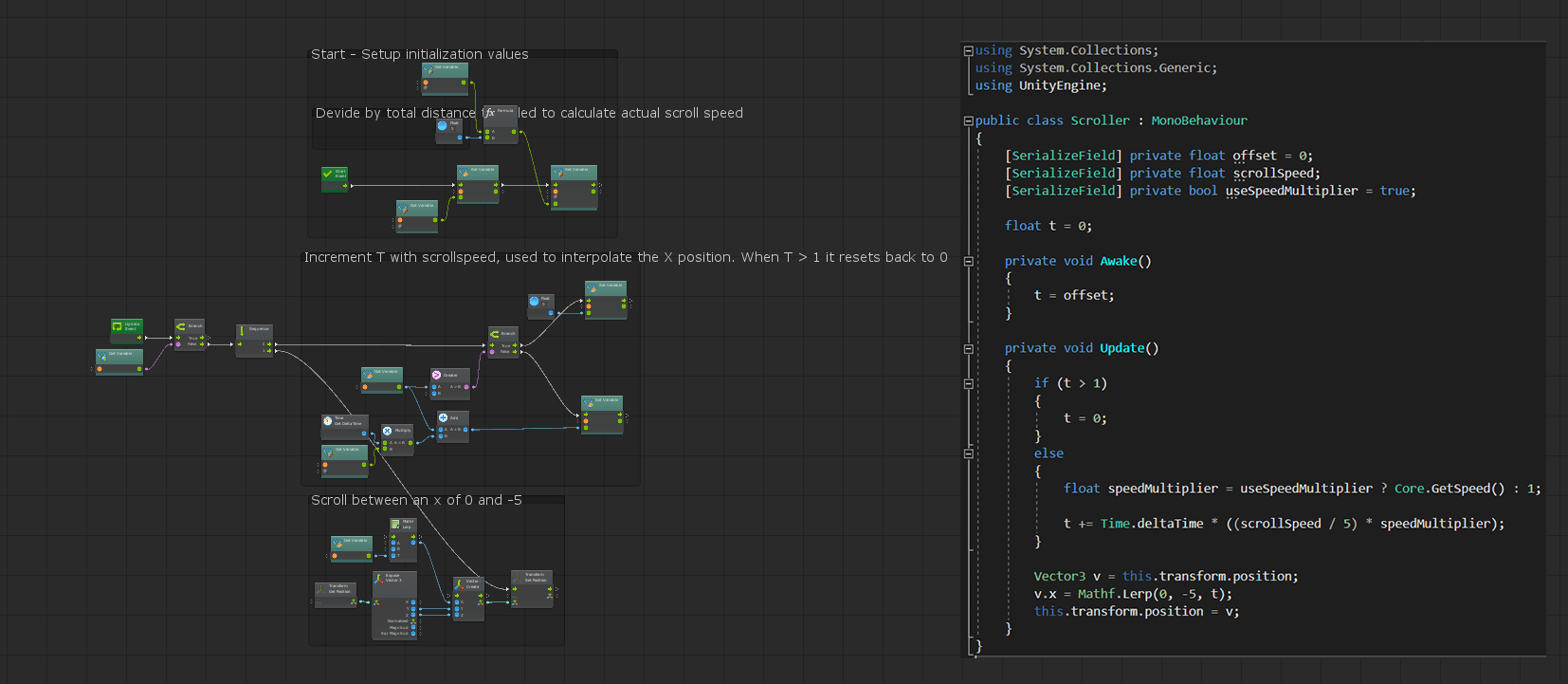The height and width of the screenshot is (684, 1568).
Task: Select the fx Formula node
Action: click(501, 124)
